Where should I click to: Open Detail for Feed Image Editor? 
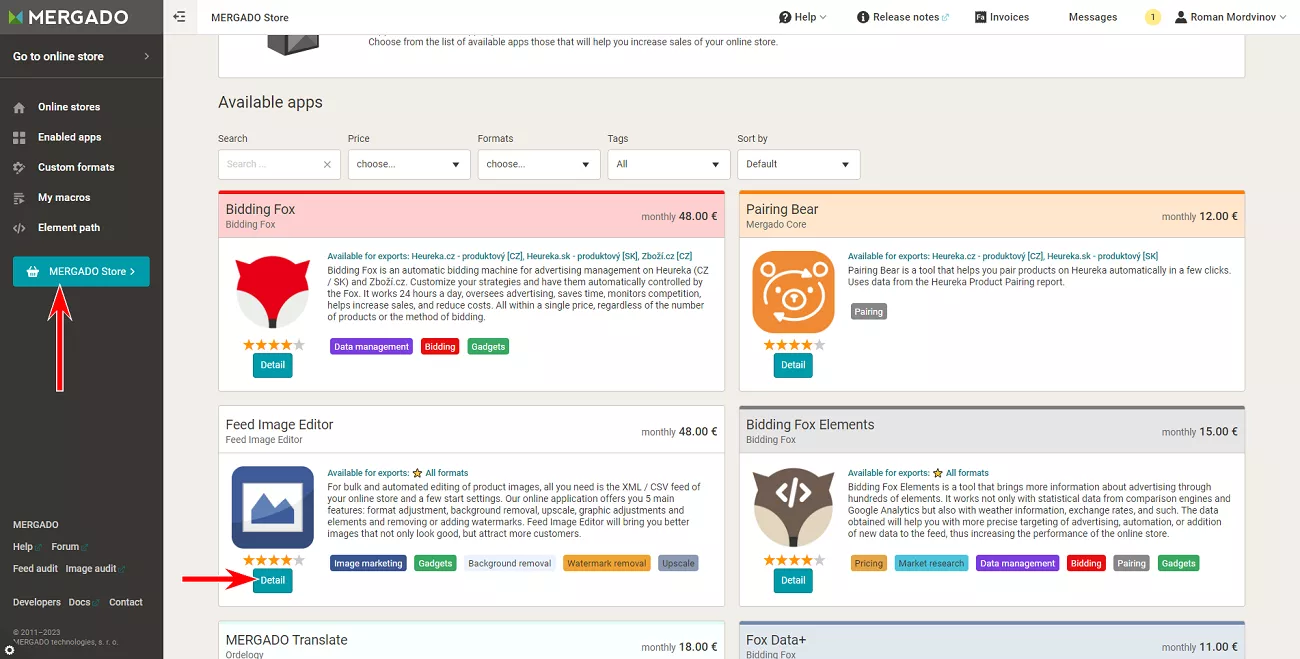point(272,580)
